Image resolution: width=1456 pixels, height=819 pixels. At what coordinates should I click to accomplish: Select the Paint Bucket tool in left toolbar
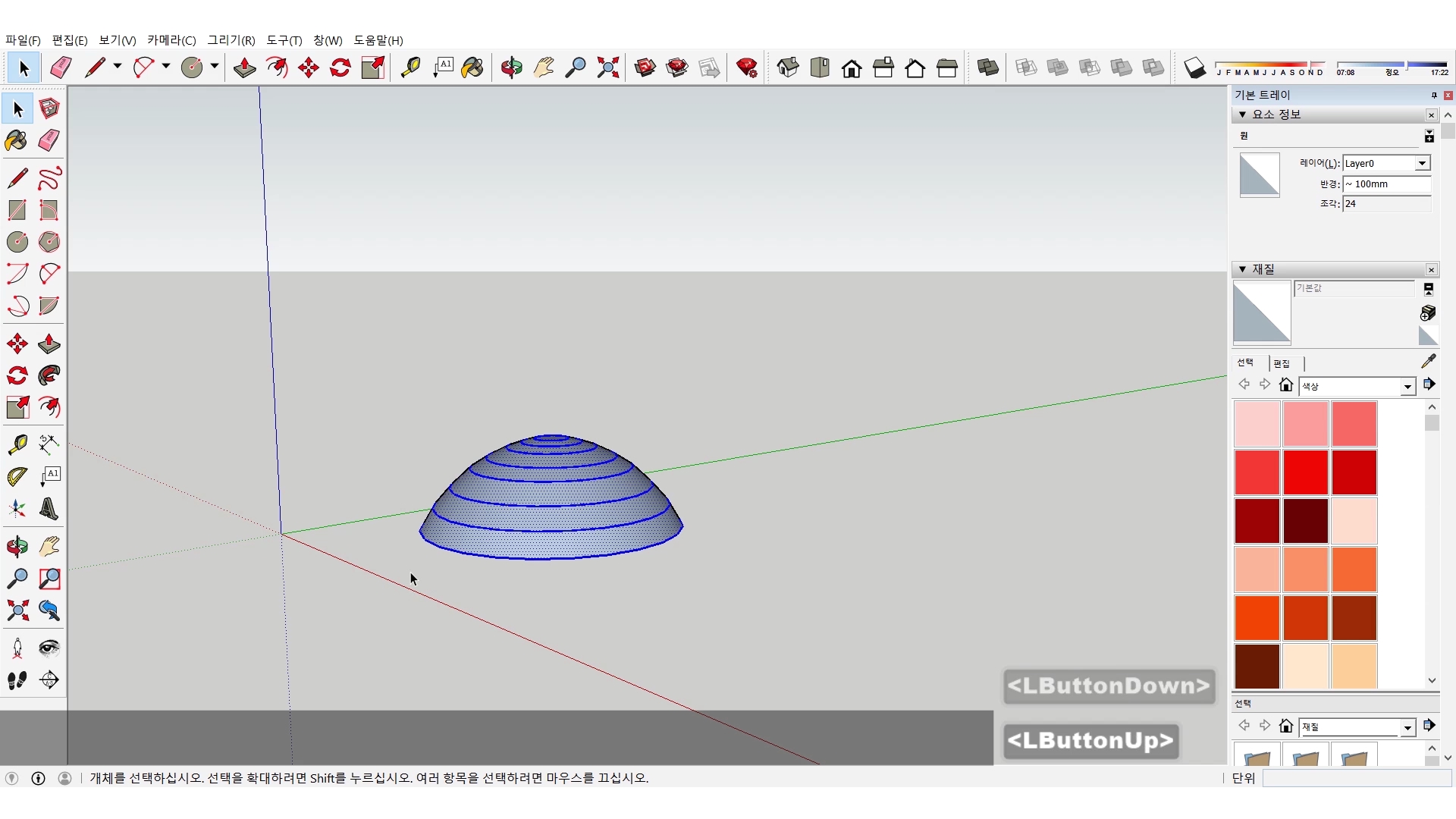(17, 140)
